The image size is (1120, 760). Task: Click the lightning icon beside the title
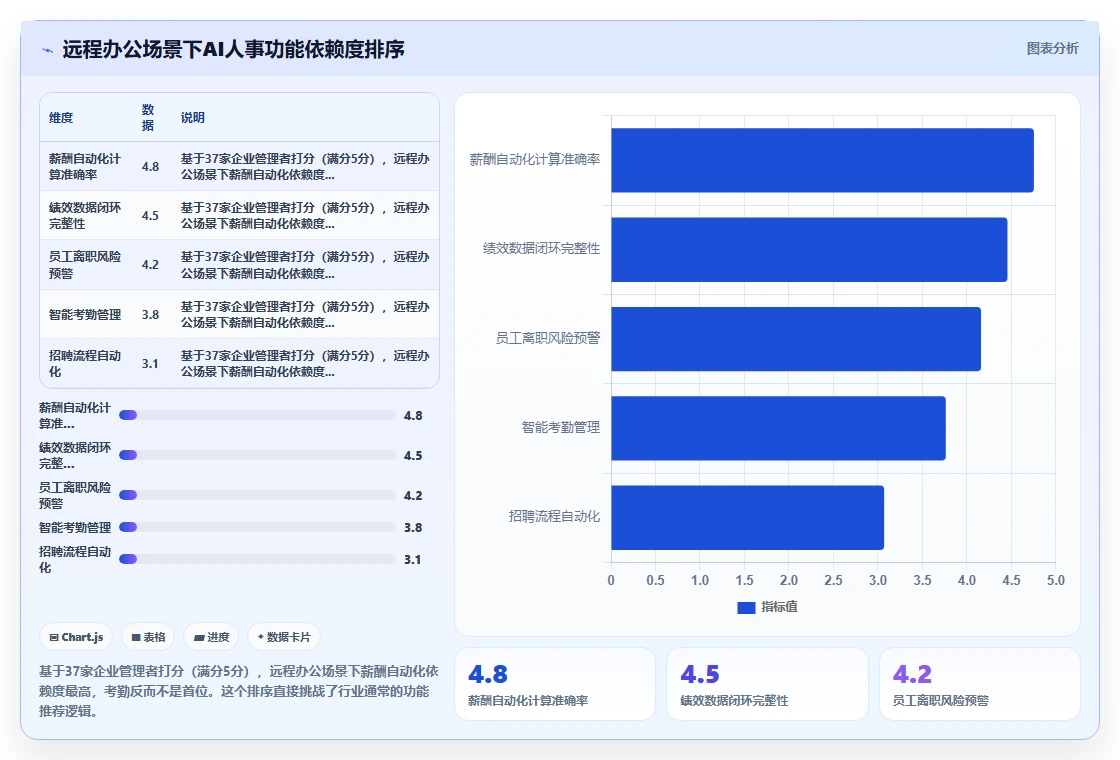48,50
